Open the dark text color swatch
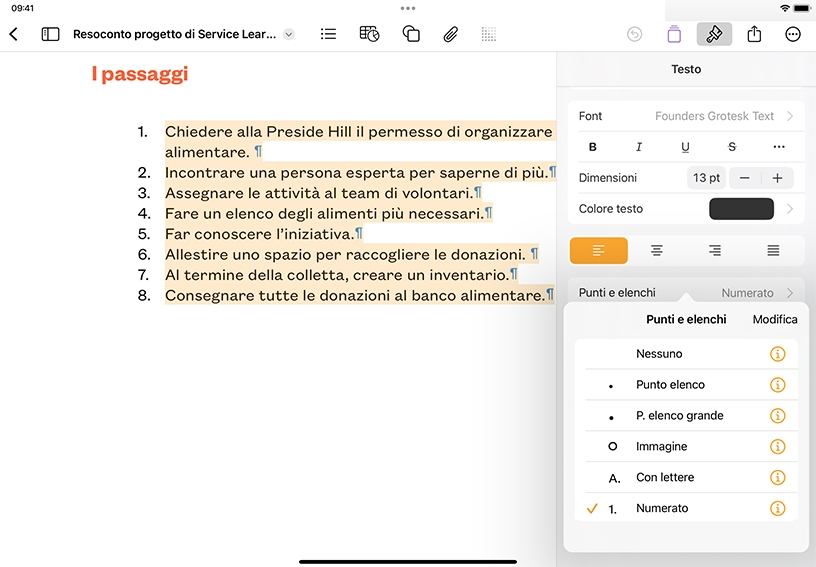This screenshot has height=567, width=816. point(741,209)
